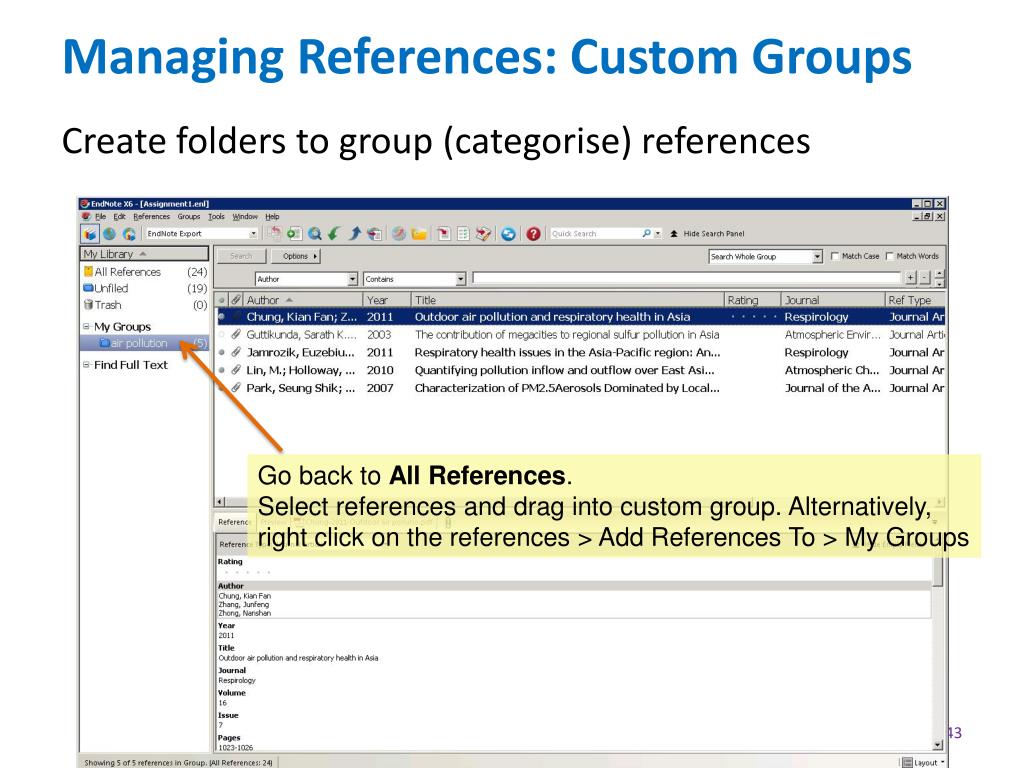Open the Author search field dropdown
1024x768 pixels.
point(352,279)
